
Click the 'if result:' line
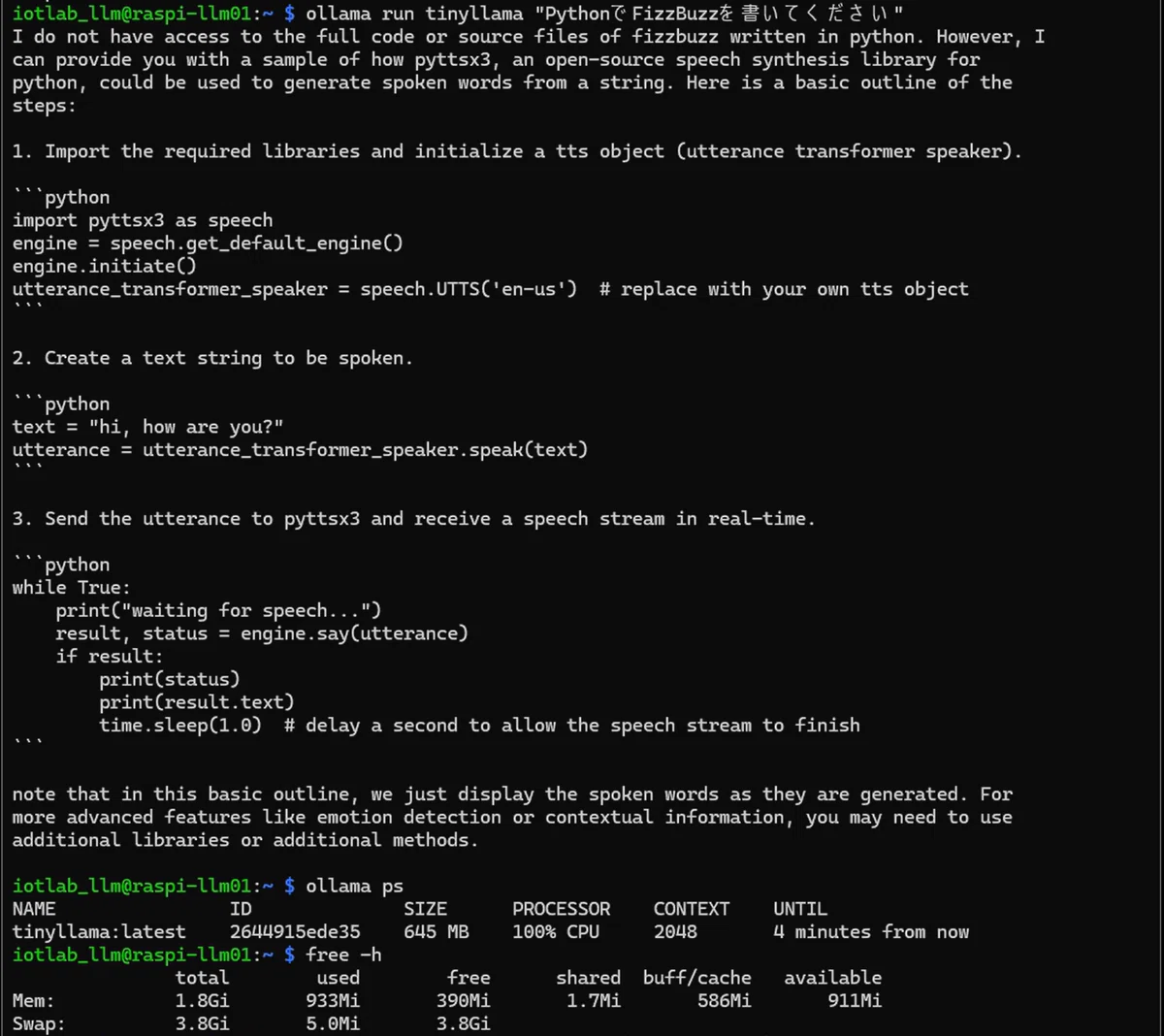pos(109,657)
